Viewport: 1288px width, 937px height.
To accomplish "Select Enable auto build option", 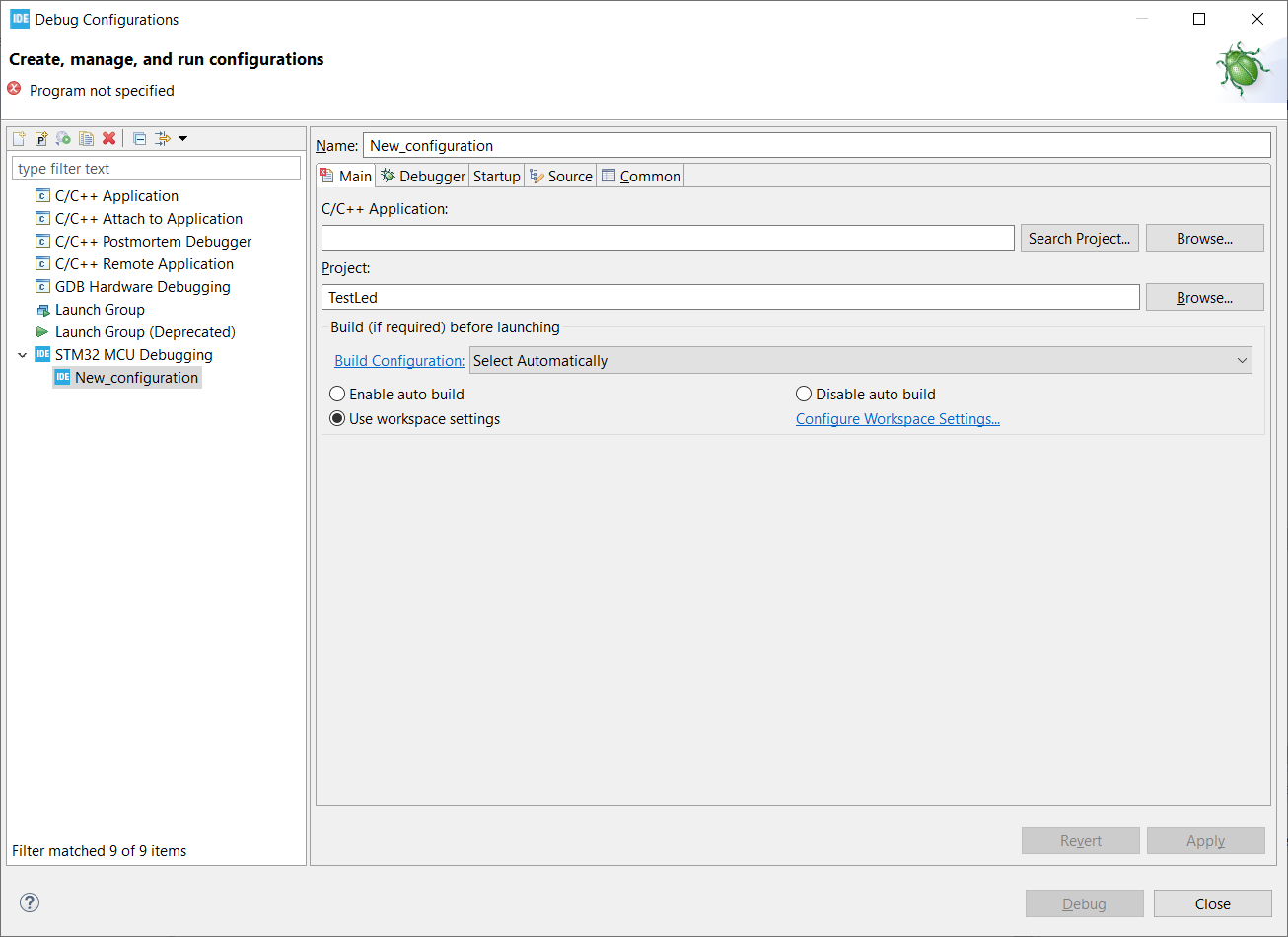I will click(x=396, y=395).
